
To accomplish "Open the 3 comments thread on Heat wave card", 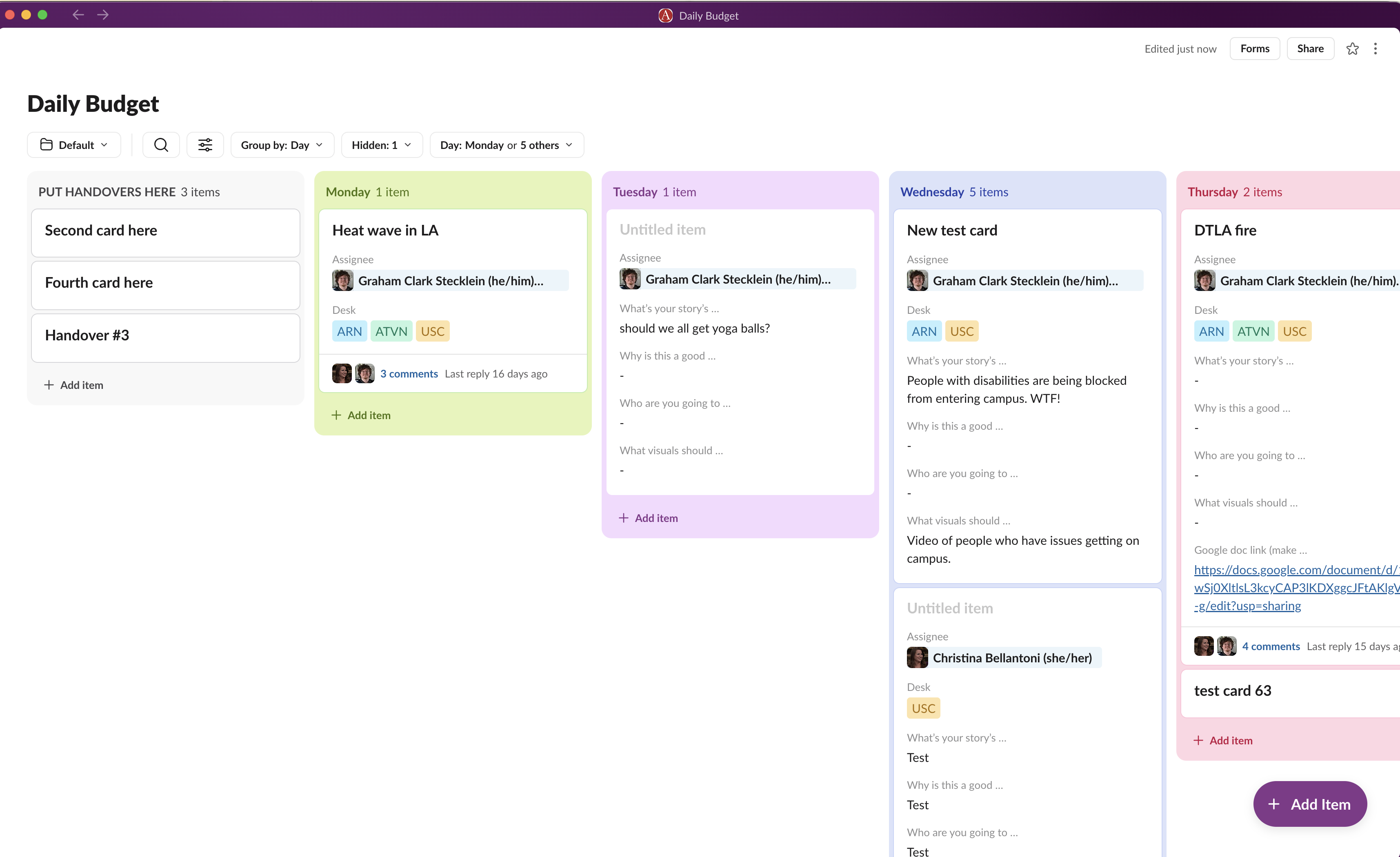I will 409,373.
